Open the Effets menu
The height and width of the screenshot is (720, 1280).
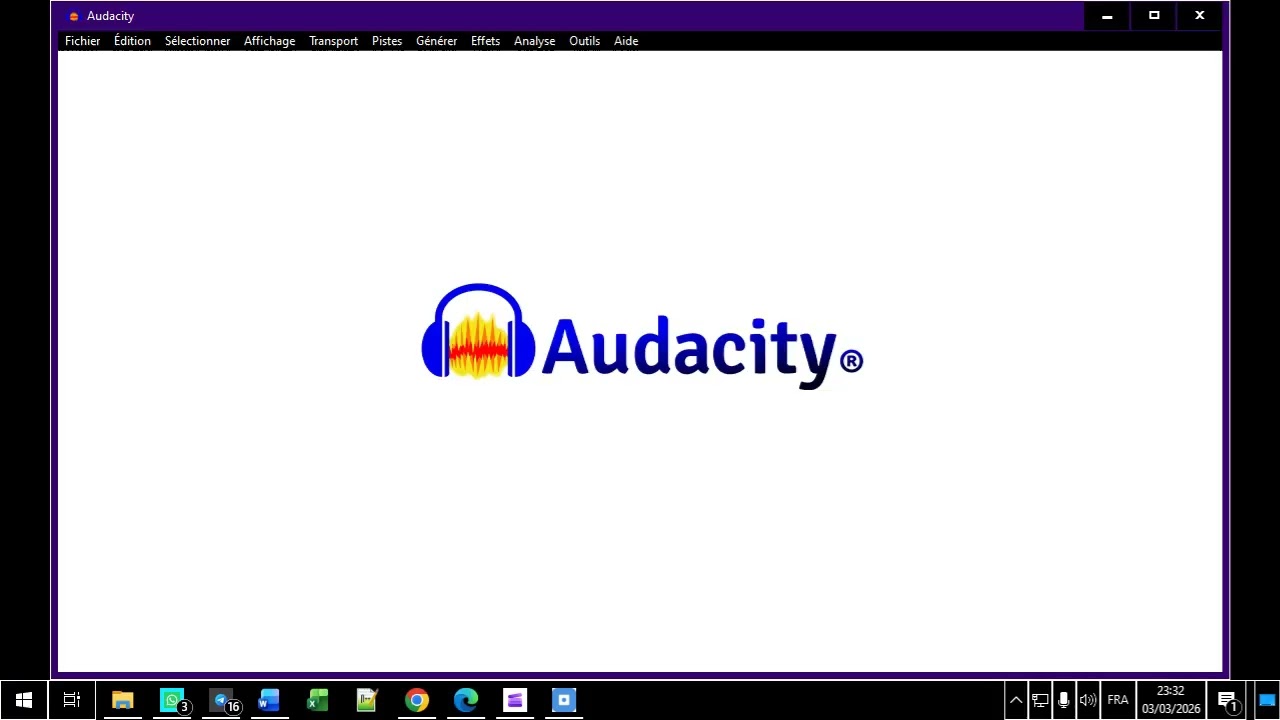pyautogui.click(x=485, y=41)
